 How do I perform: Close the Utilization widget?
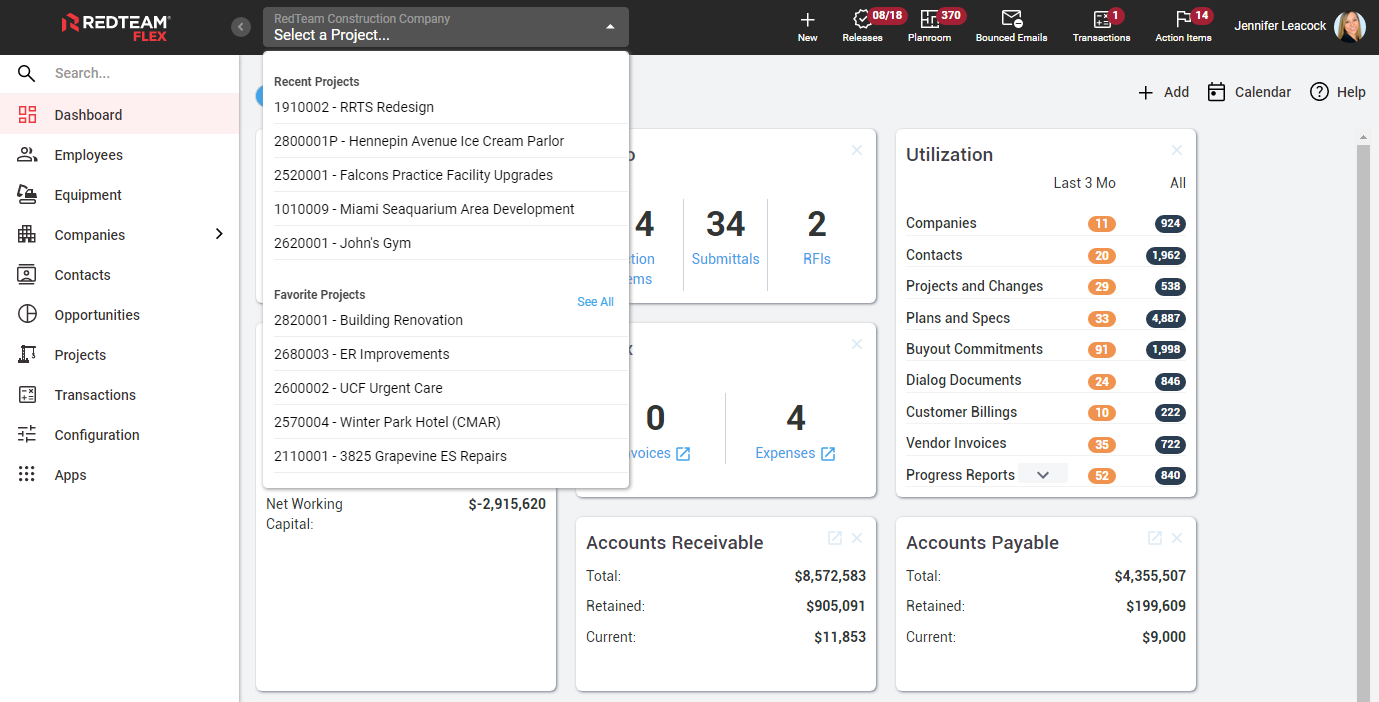click(x=1177, y=150)
